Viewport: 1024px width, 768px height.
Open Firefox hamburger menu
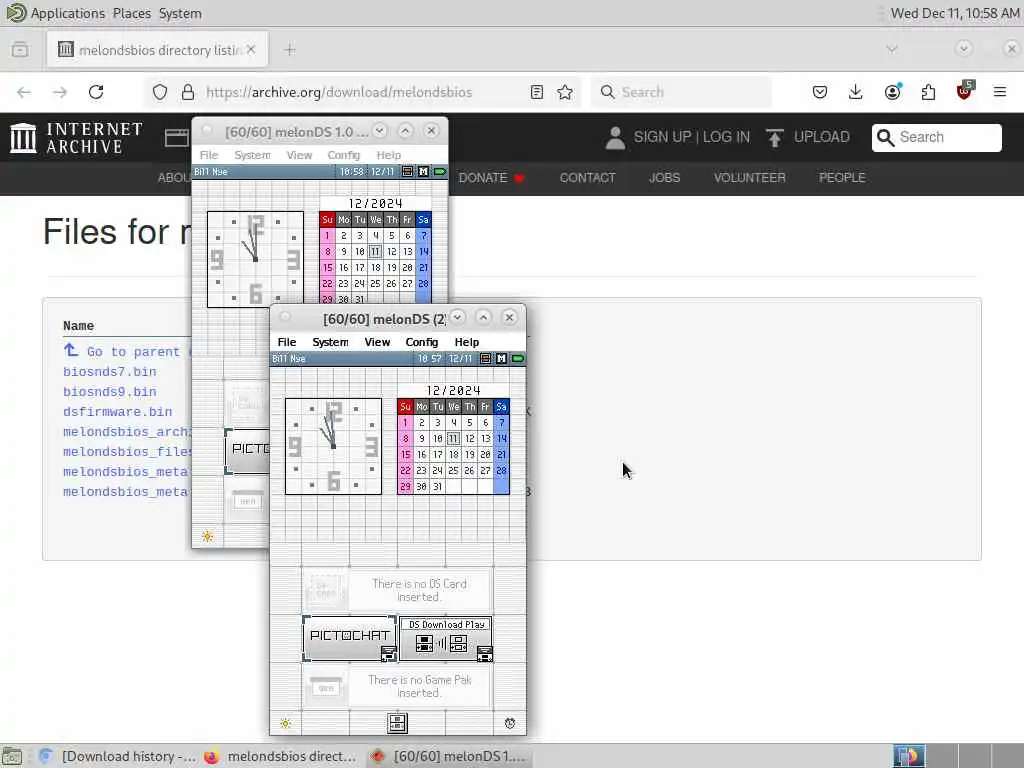1000,92
